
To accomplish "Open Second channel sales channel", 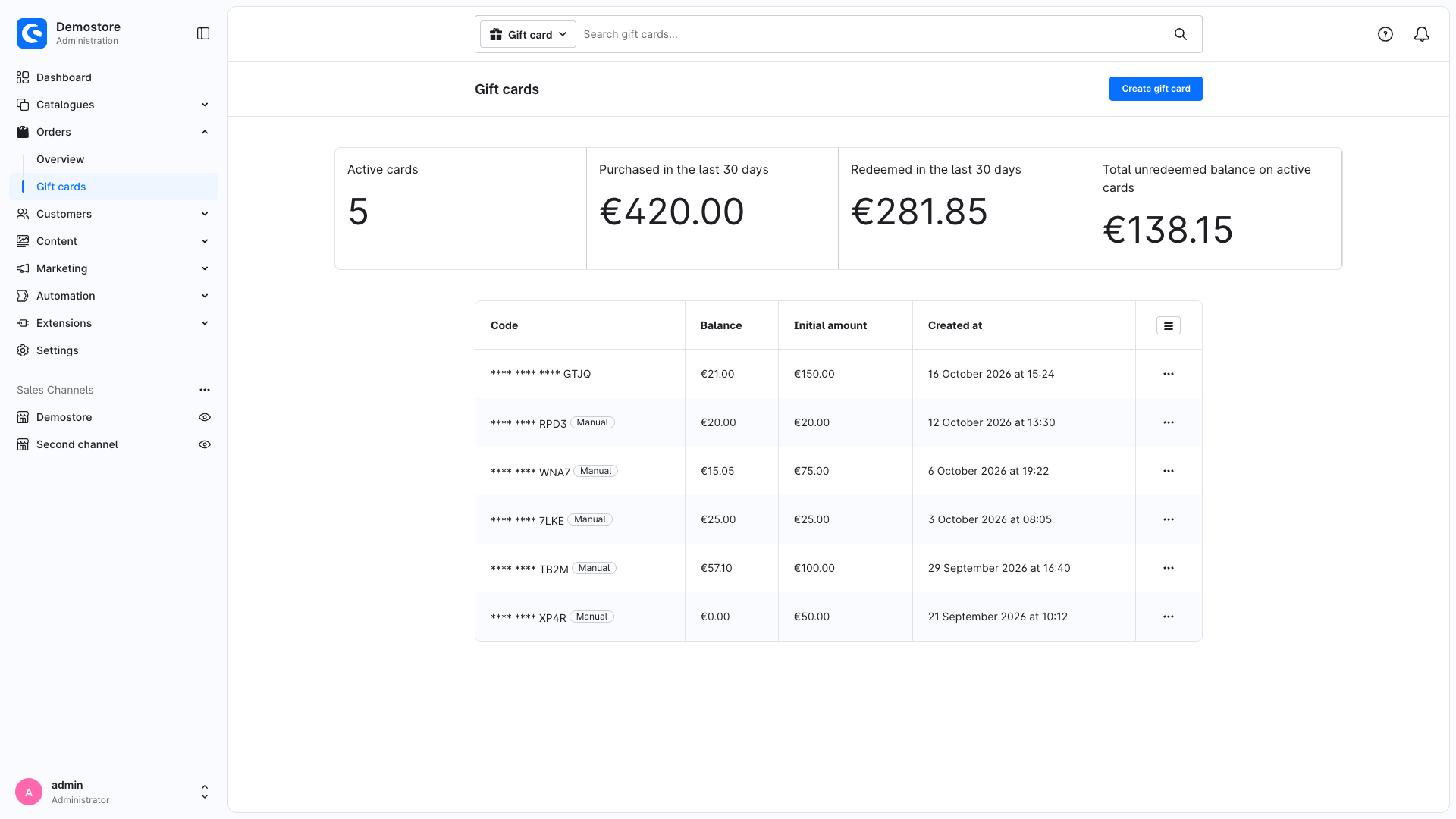I will [77, 444].
